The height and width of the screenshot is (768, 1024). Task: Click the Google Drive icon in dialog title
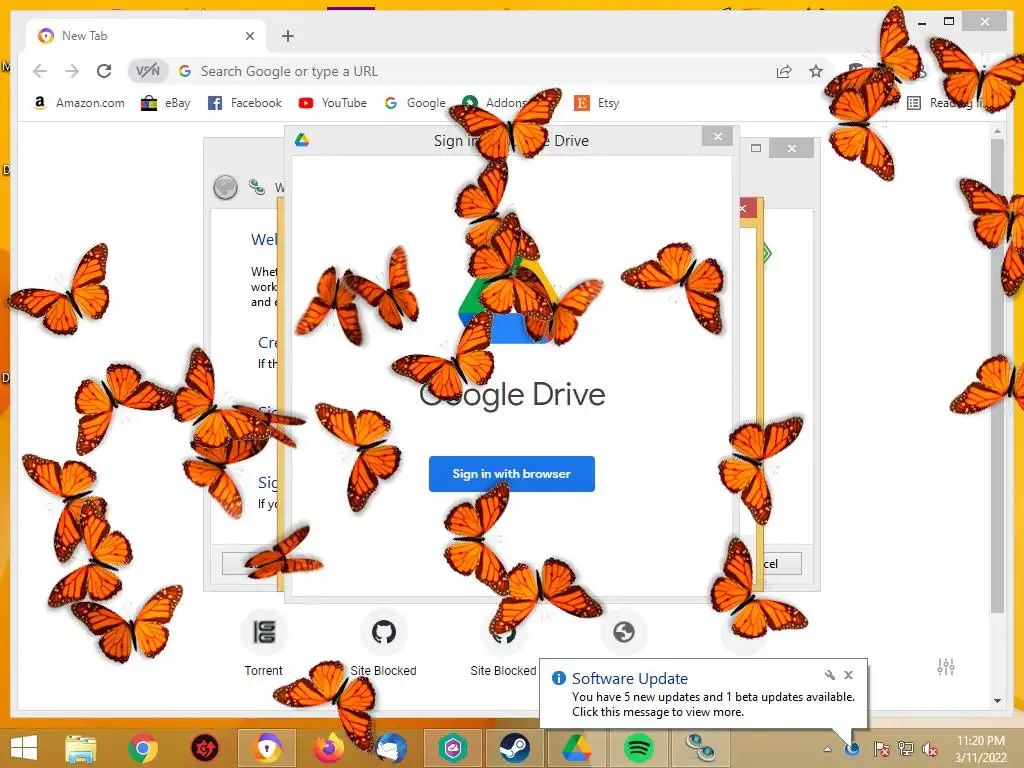(x=302, y=140)
